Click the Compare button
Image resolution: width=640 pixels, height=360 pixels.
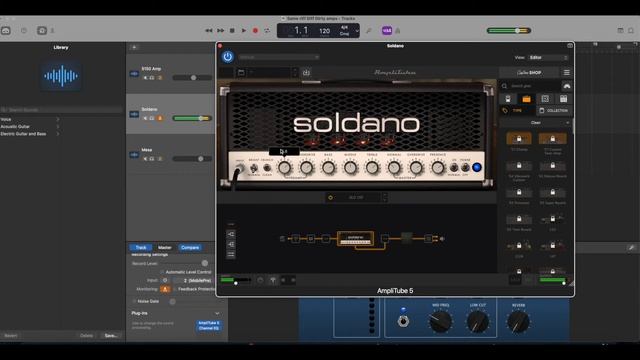pos(190,247)
